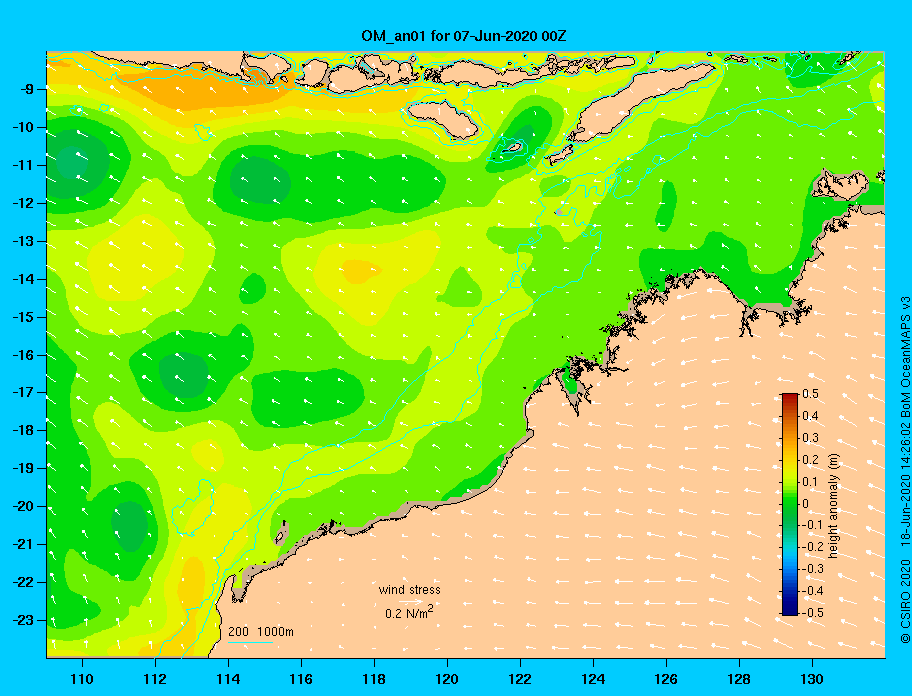Click Sumba island near 119E 10S

click(x=443, y=119)
